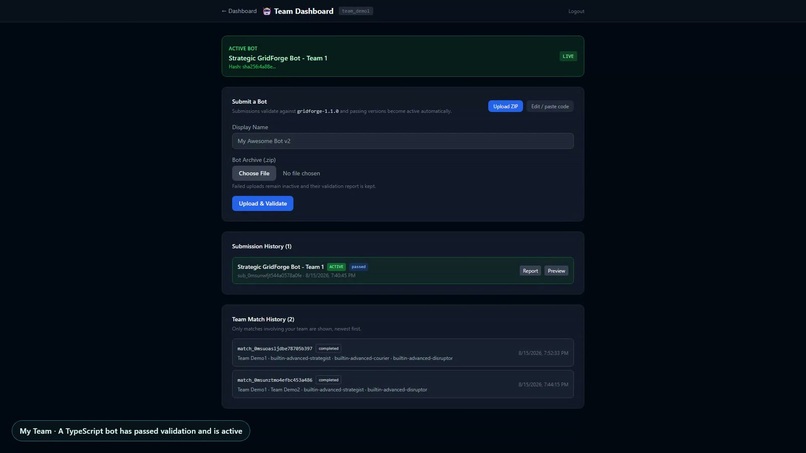Open match row ending in 78705b397
This screenshot has width=806, height=453.
tap(402, 353)
